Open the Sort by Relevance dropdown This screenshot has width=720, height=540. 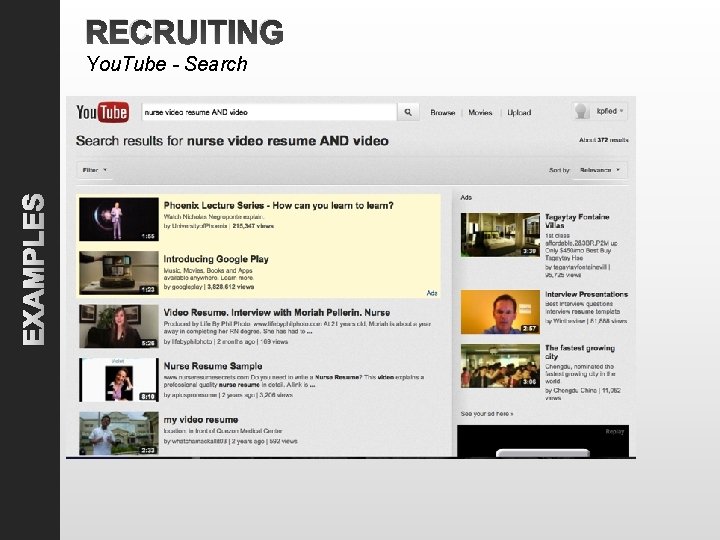click(599, 170)
